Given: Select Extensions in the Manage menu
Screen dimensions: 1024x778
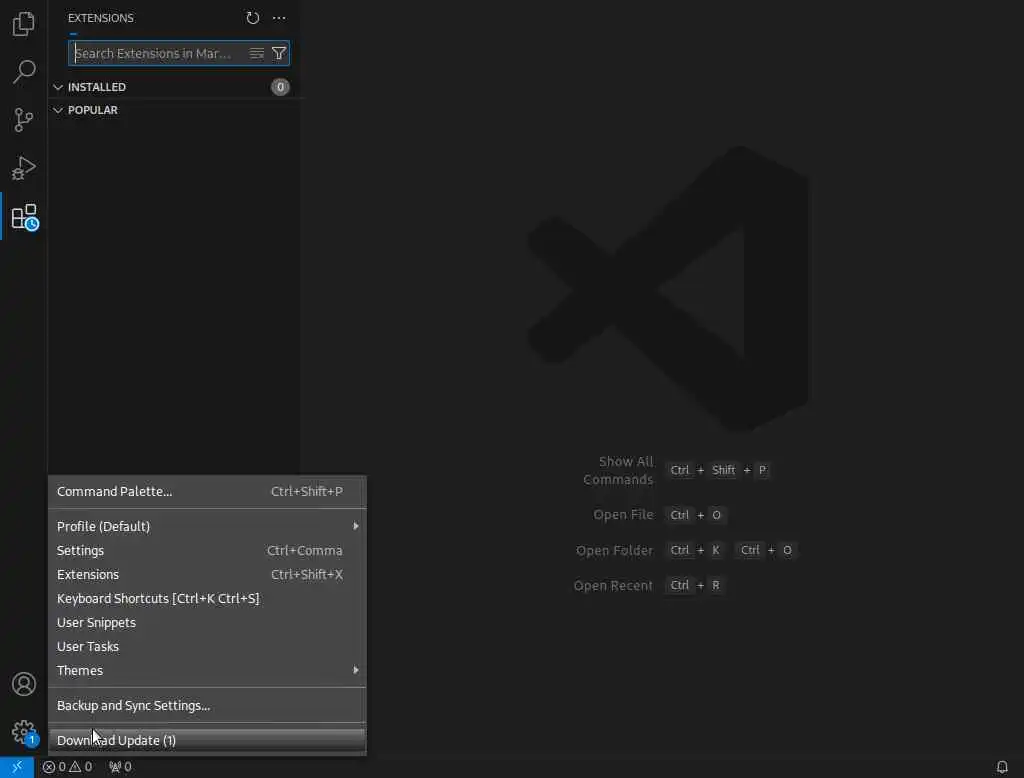Looking at the screenshot, I should (208, 574).
